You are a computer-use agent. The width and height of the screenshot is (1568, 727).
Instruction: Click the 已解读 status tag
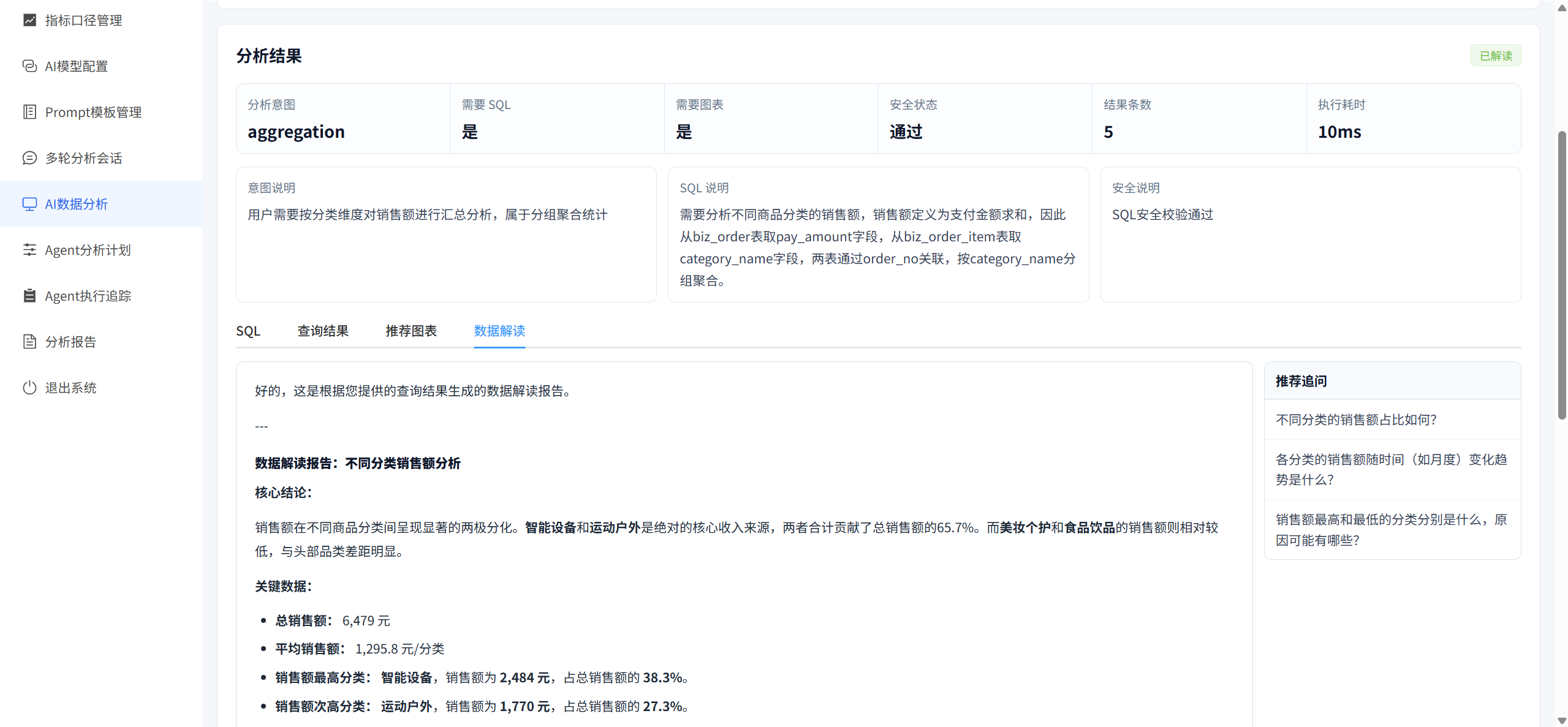[1496, 56]
